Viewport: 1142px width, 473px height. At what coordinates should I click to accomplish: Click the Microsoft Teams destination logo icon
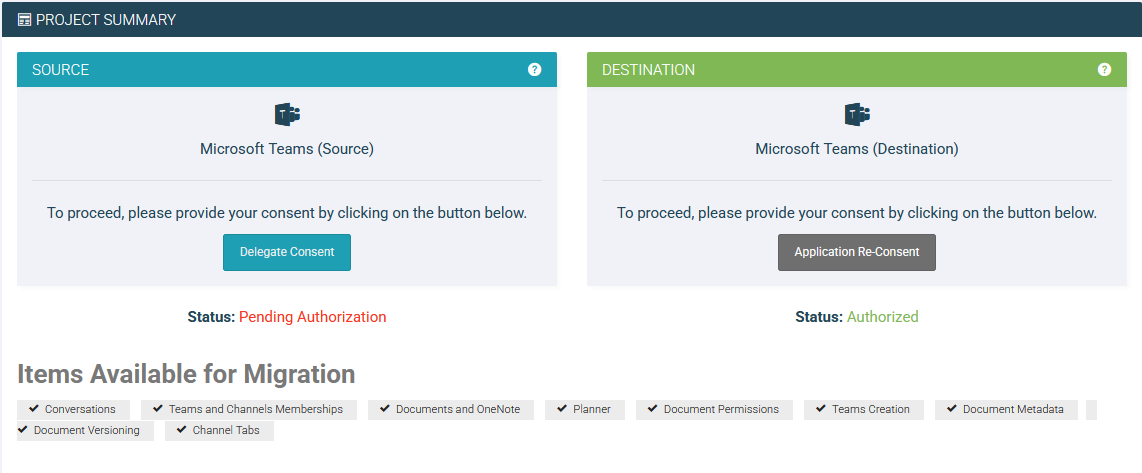[857, 114]
